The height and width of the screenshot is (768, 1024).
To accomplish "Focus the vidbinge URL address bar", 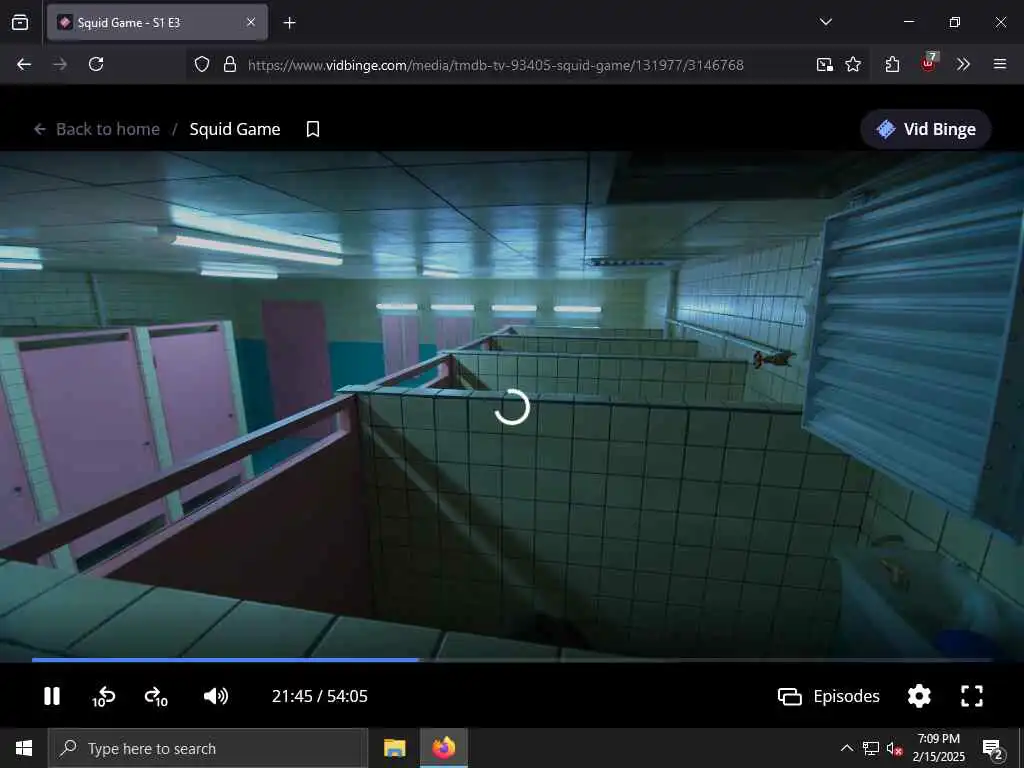I will [495, 65].
